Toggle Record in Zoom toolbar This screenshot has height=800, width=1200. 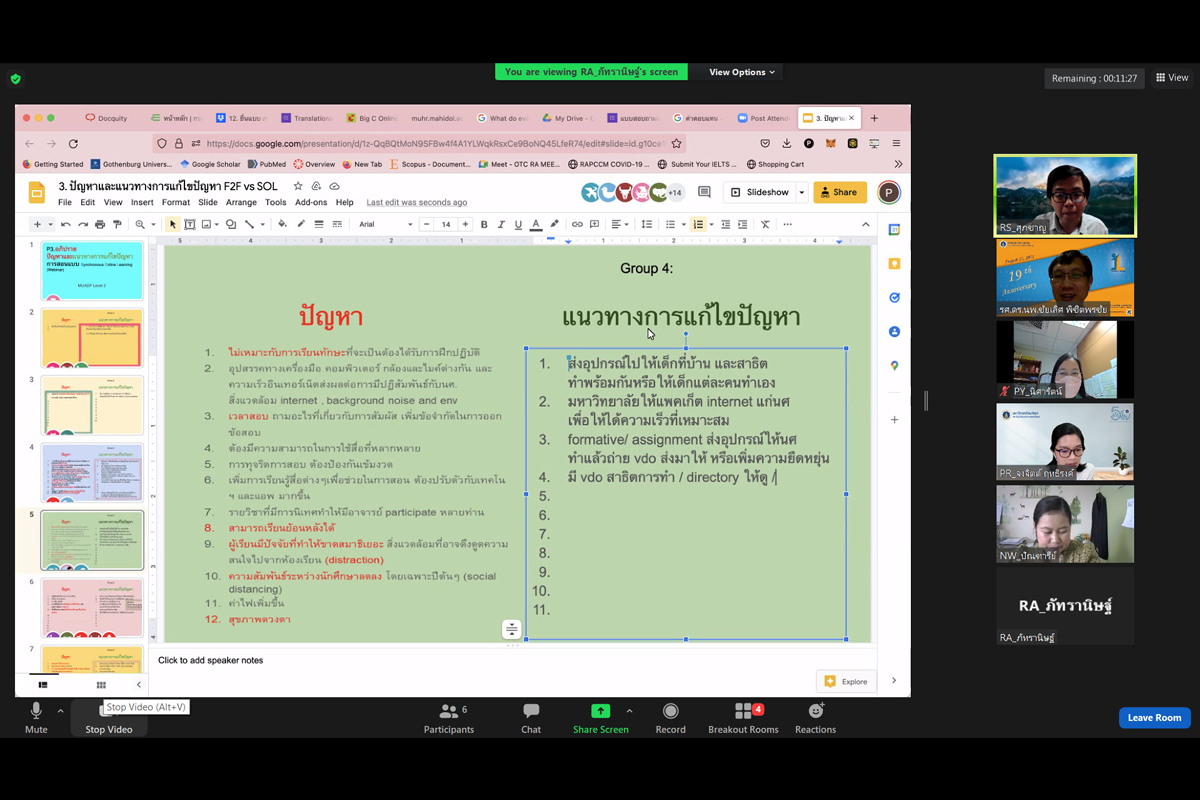[670, 717]
